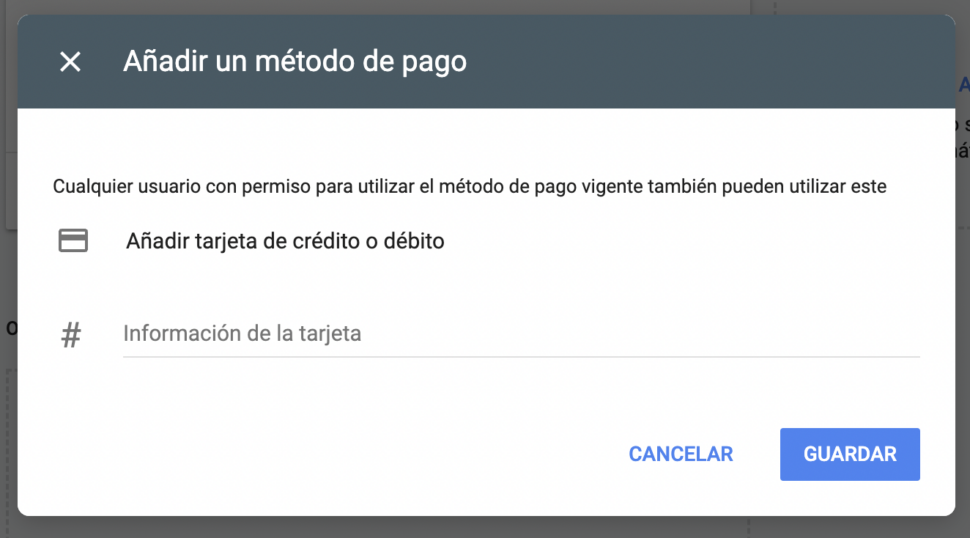Click the permission notice text about payment users

[469, 186]
